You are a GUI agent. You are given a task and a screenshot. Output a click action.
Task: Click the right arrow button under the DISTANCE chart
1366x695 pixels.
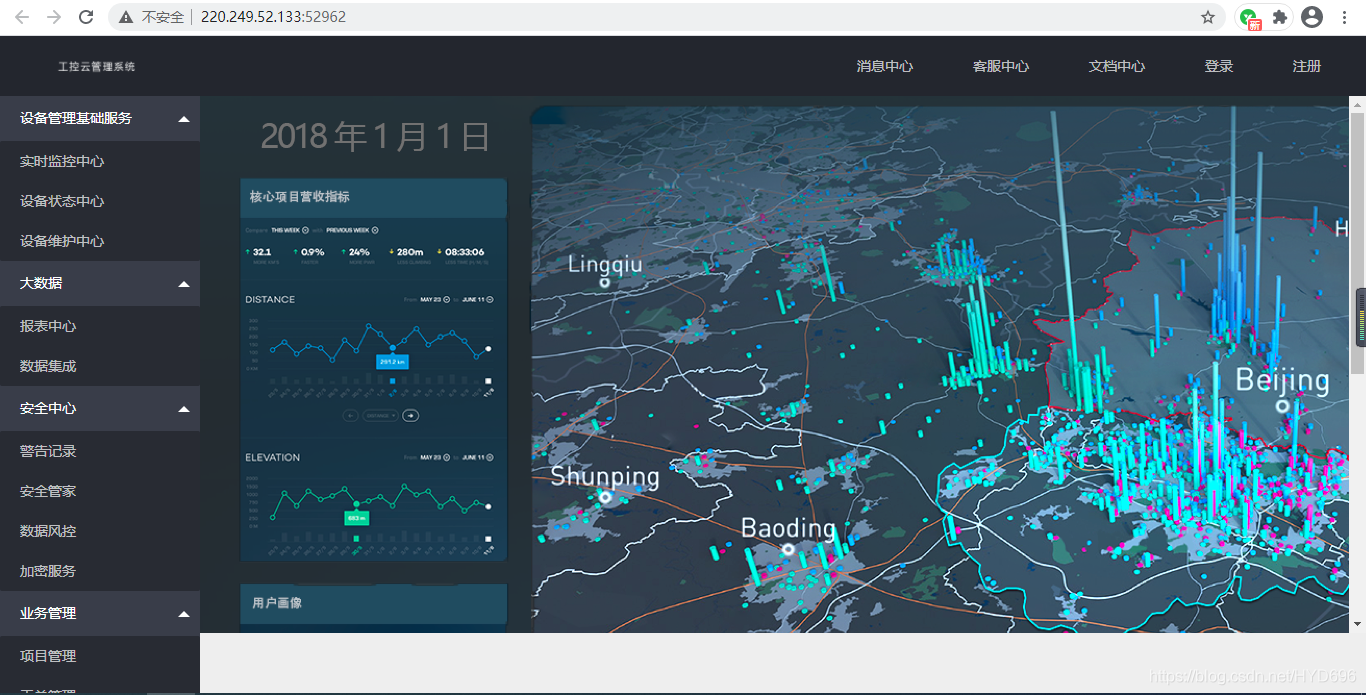tap(410, 415)
